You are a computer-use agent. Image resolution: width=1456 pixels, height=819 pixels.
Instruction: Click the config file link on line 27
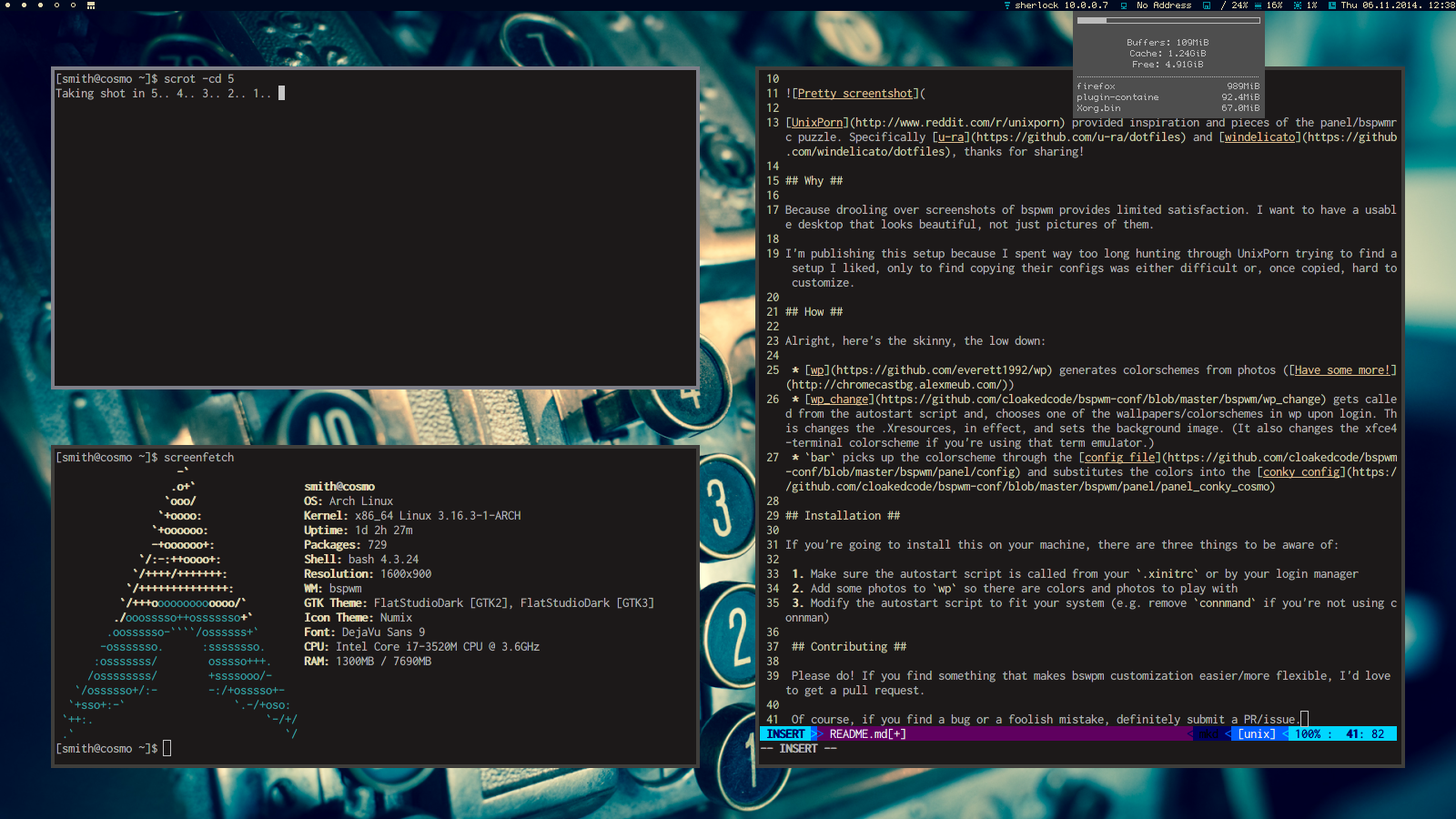point(1119,458)
